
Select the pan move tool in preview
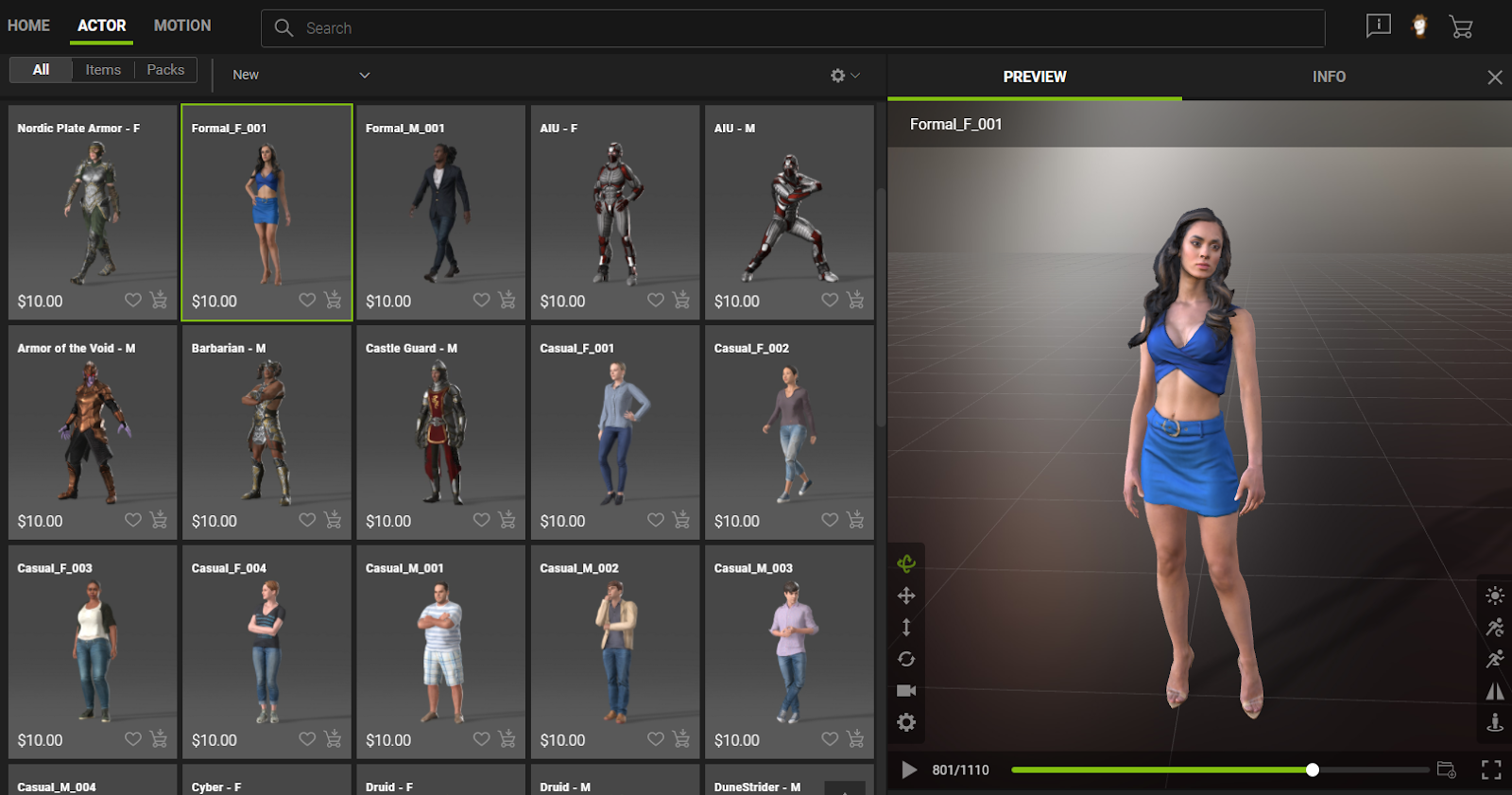[906, 596]
